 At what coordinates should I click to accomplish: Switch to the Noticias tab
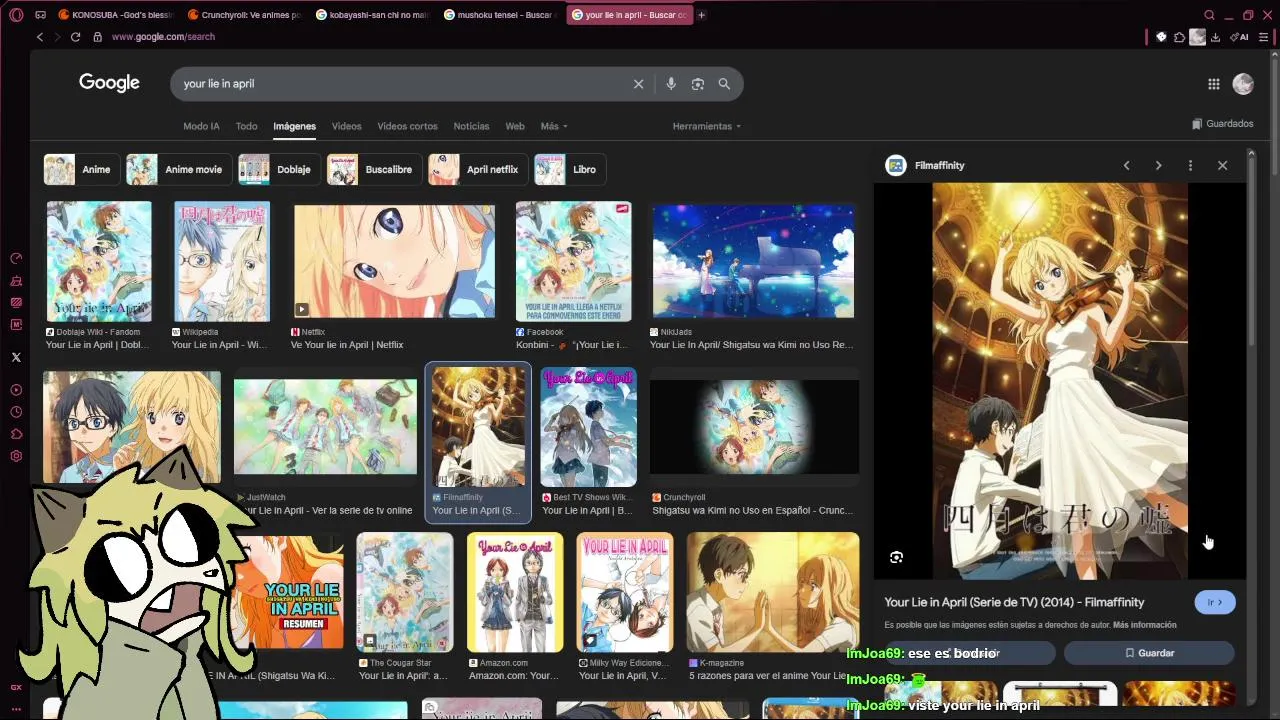point(471,126)
